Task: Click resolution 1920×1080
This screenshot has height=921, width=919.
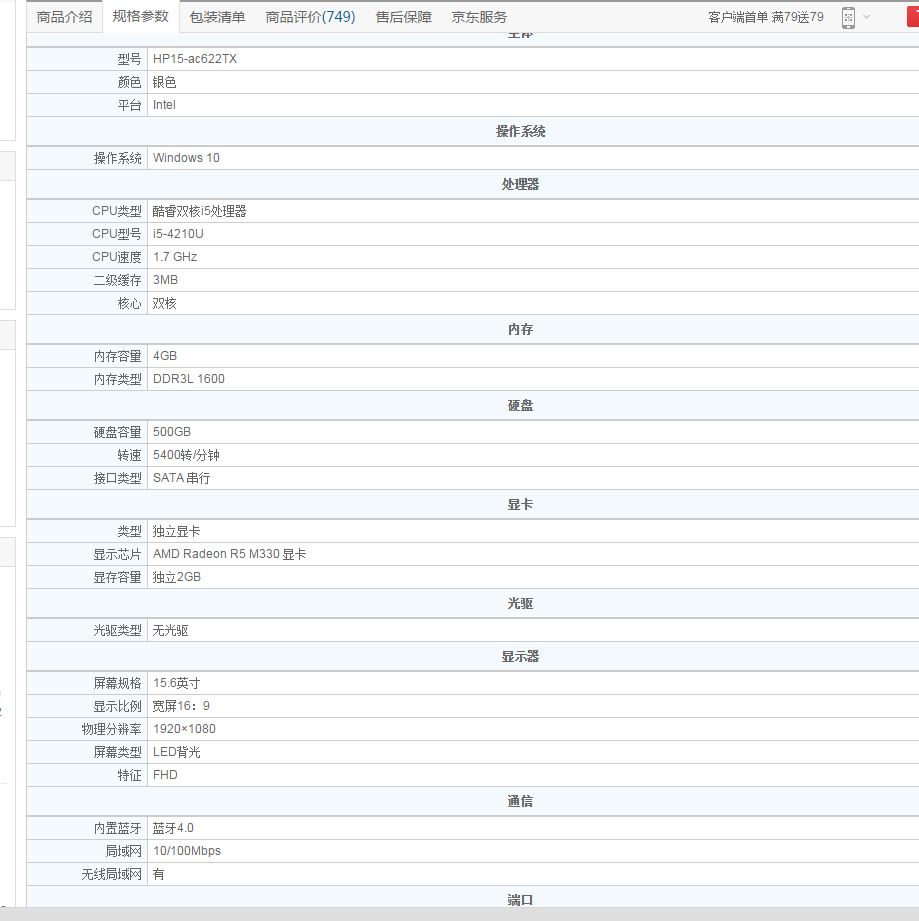Action: tap(184, 729)
